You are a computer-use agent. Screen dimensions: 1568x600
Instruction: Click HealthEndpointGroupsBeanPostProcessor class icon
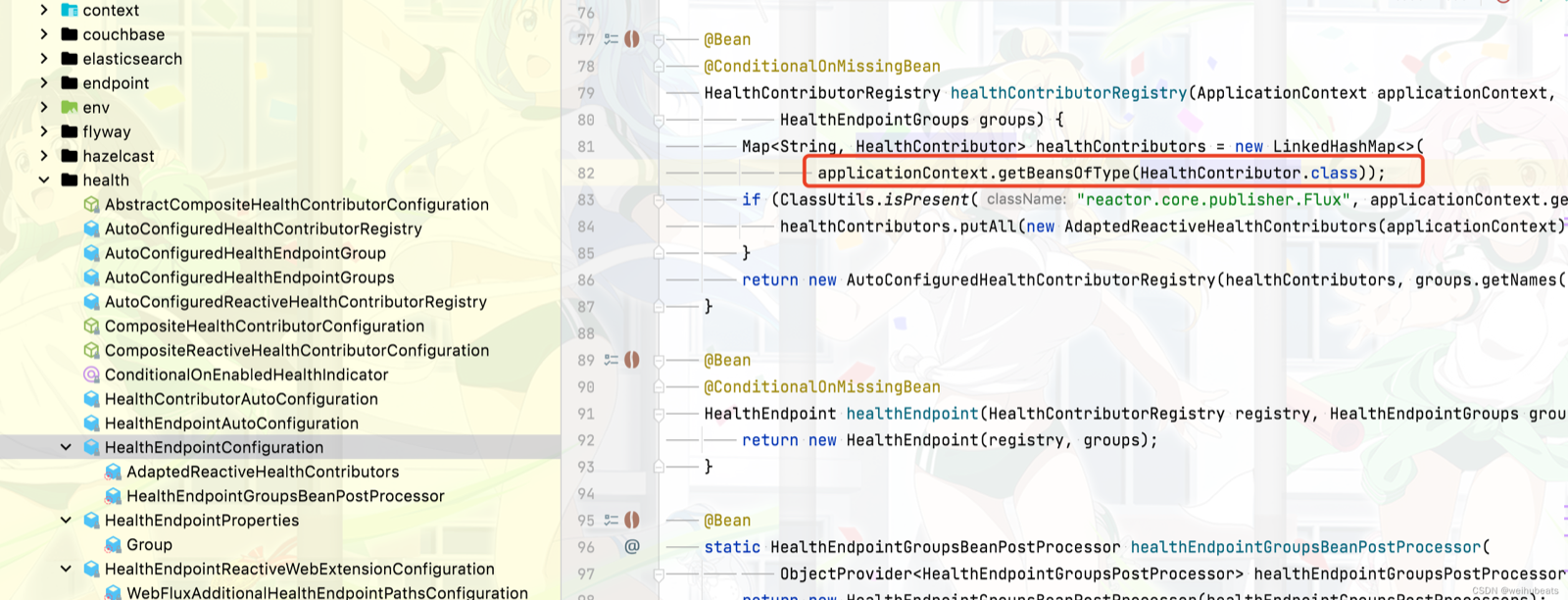click(x=113, y=496)
